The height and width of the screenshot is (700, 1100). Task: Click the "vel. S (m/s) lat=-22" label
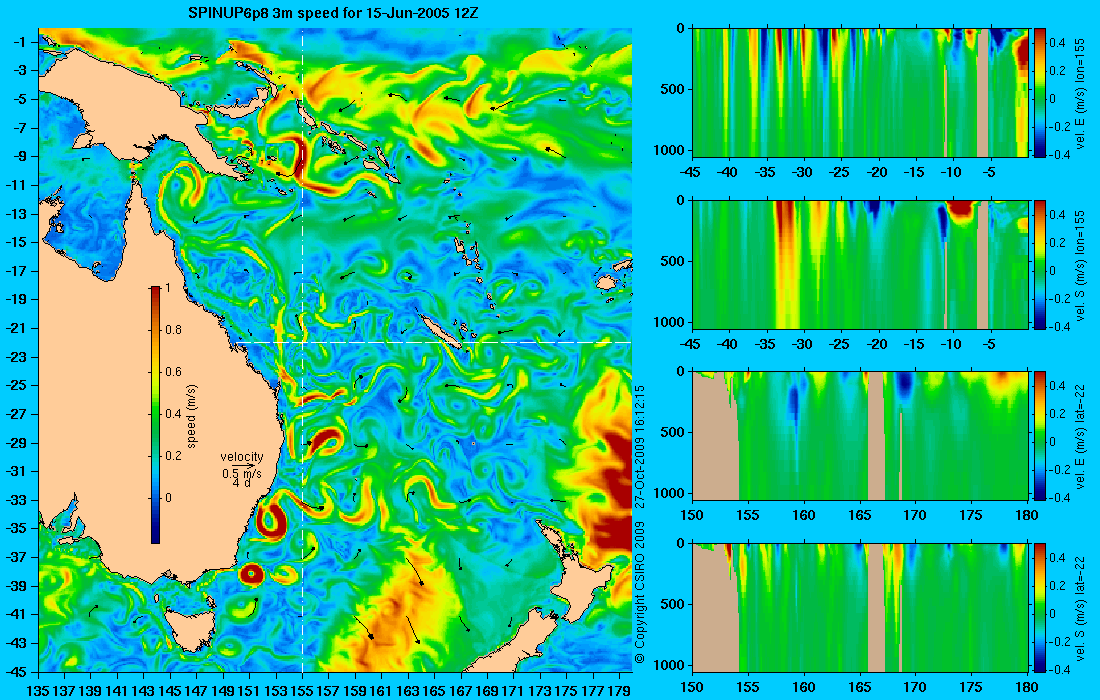(1081, 609)
